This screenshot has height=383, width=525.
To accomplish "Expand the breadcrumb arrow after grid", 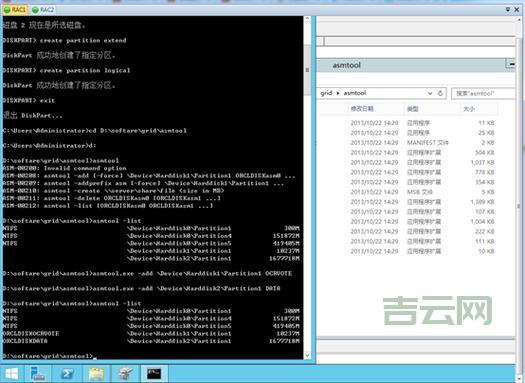I will [338, 93].
